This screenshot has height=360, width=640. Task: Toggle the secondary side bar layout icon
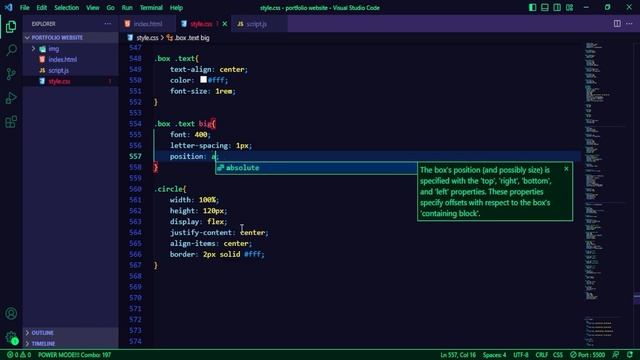pos(557,7)
